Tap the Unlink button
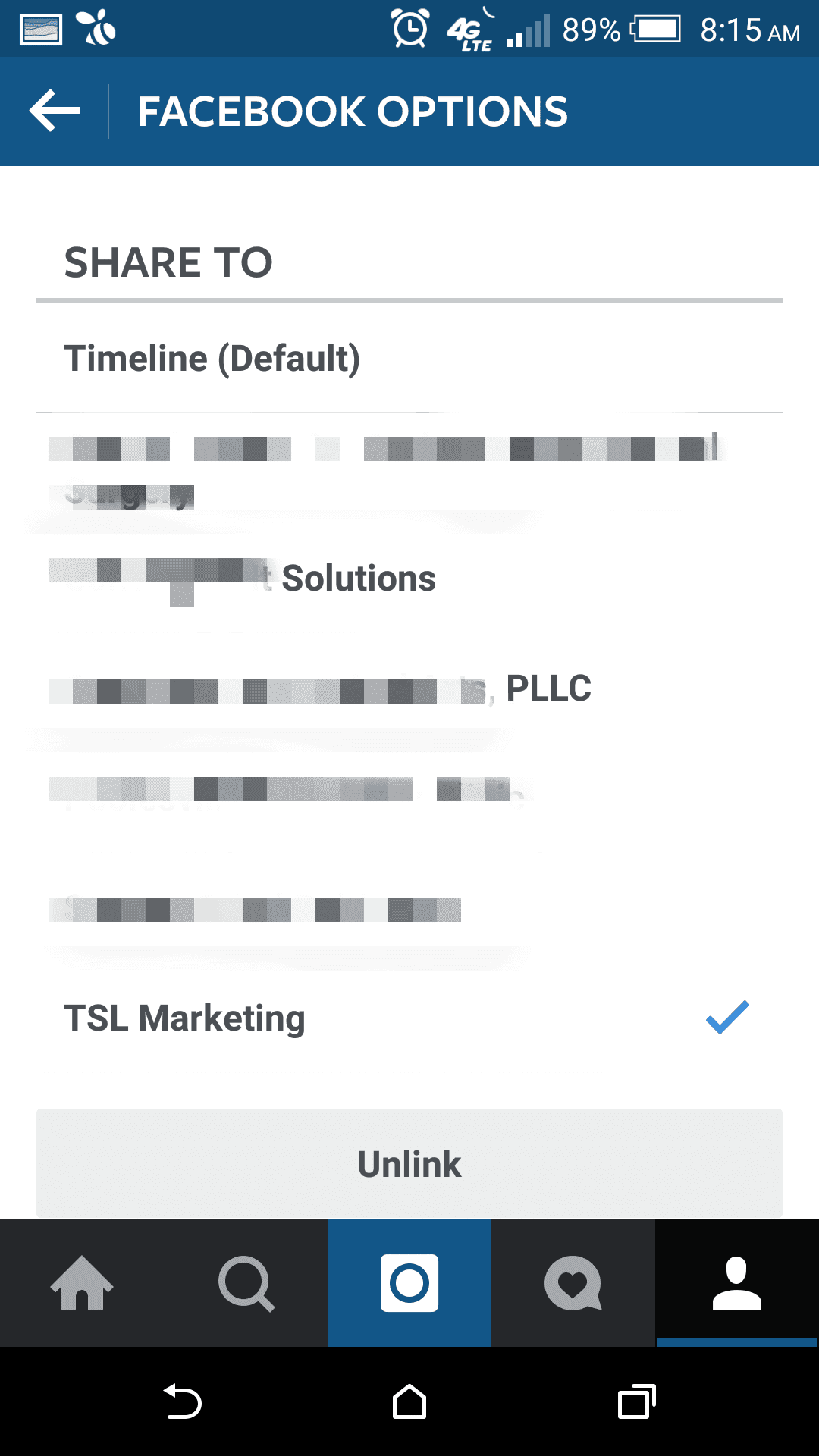 [409, 1164]
